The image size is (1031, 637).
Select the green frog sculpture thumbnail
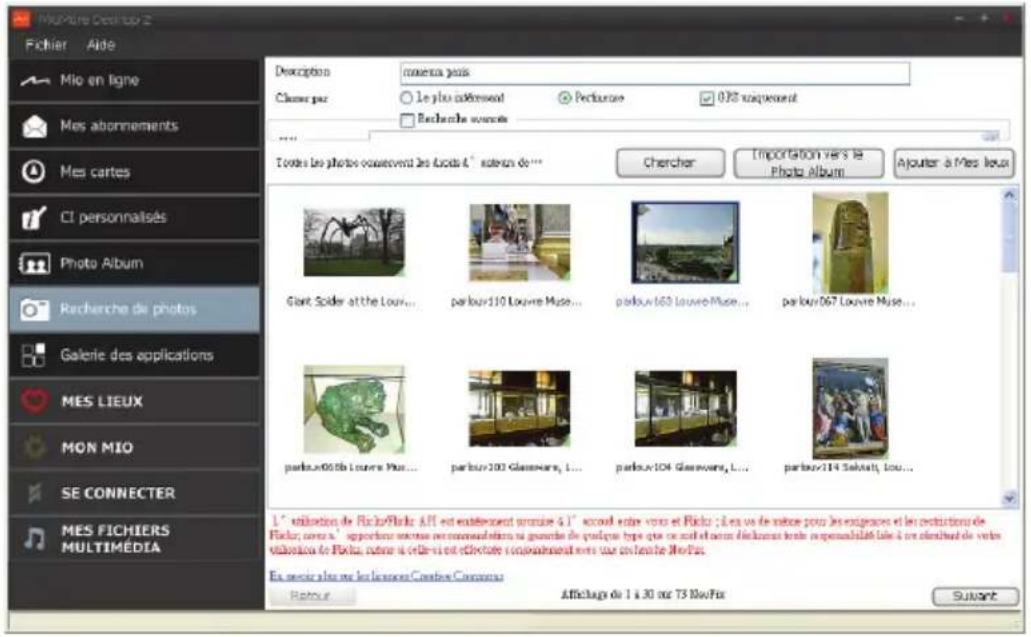point(354,409)
